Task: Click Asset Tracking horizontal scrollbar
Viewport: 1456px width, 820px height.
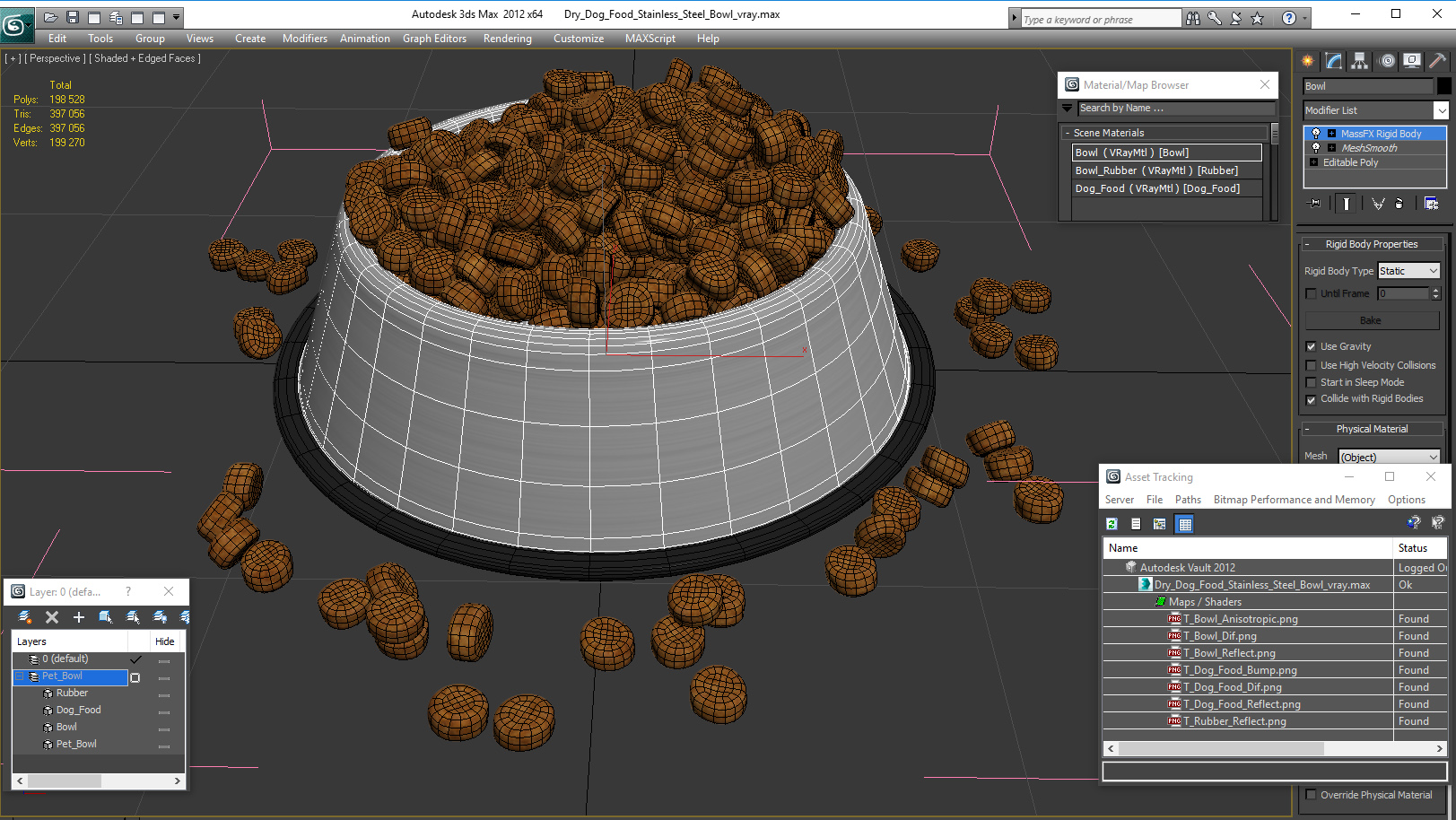Action: point(1275,748)
